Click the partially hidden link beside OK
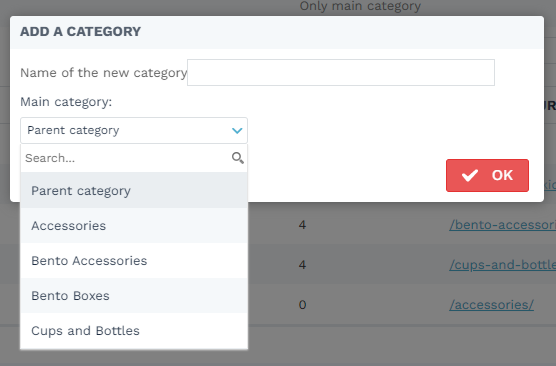Viewport: 556px width, 366px height. pyautogui.click(x=550, y=185)
